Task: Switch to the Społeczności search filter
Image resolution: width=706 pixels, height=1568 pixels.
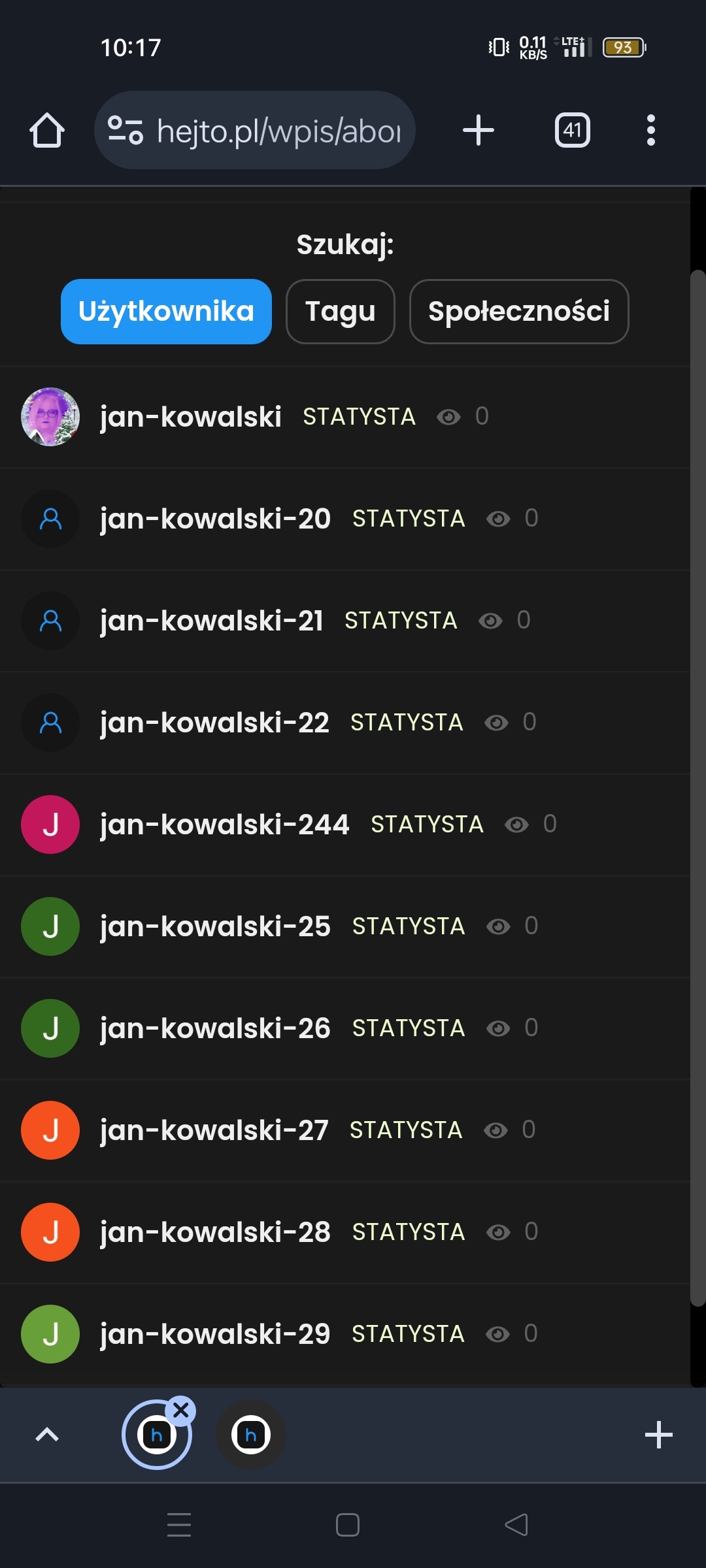Action: [x=518, y=312]
